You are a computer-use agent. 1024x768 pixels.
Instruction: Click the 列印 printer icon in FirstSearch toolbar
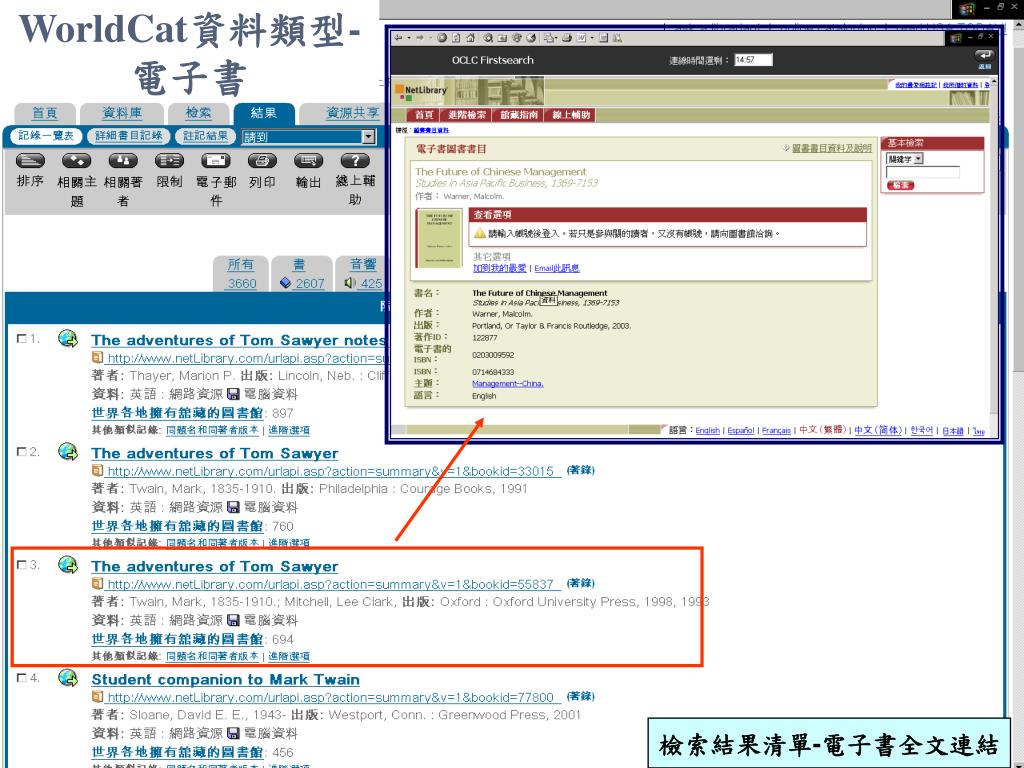[x=262, y=161]
